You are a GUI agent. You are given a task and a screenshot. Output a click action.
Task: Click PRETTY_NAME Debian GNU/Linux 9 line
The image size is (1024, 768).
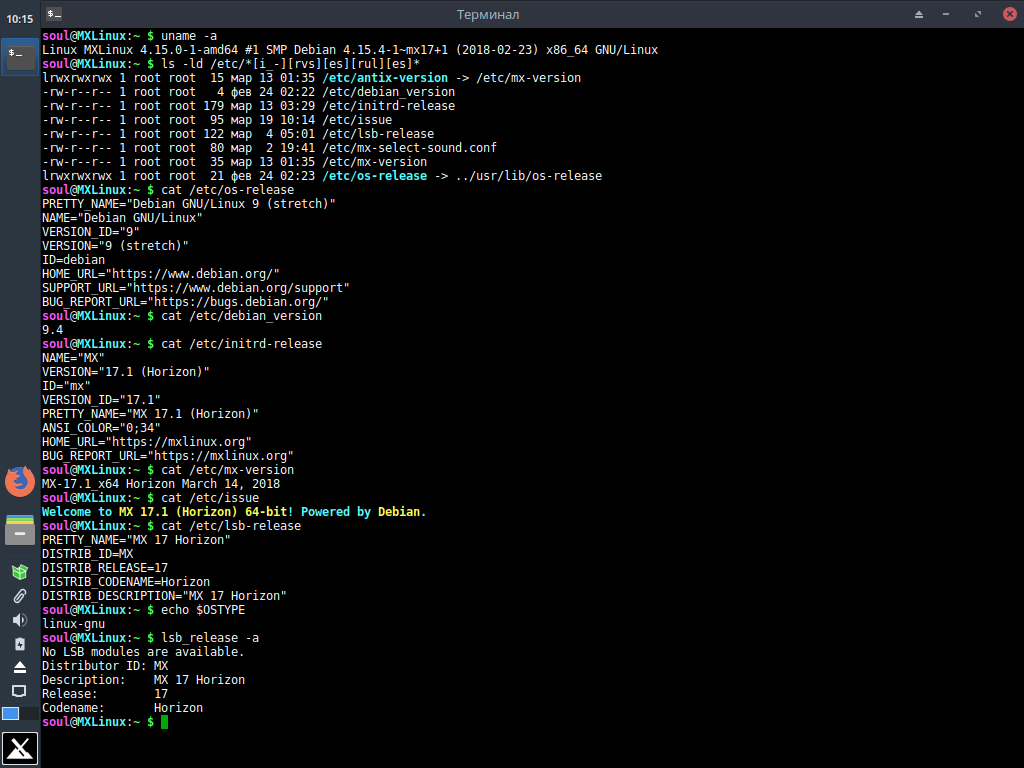(189, 204)
